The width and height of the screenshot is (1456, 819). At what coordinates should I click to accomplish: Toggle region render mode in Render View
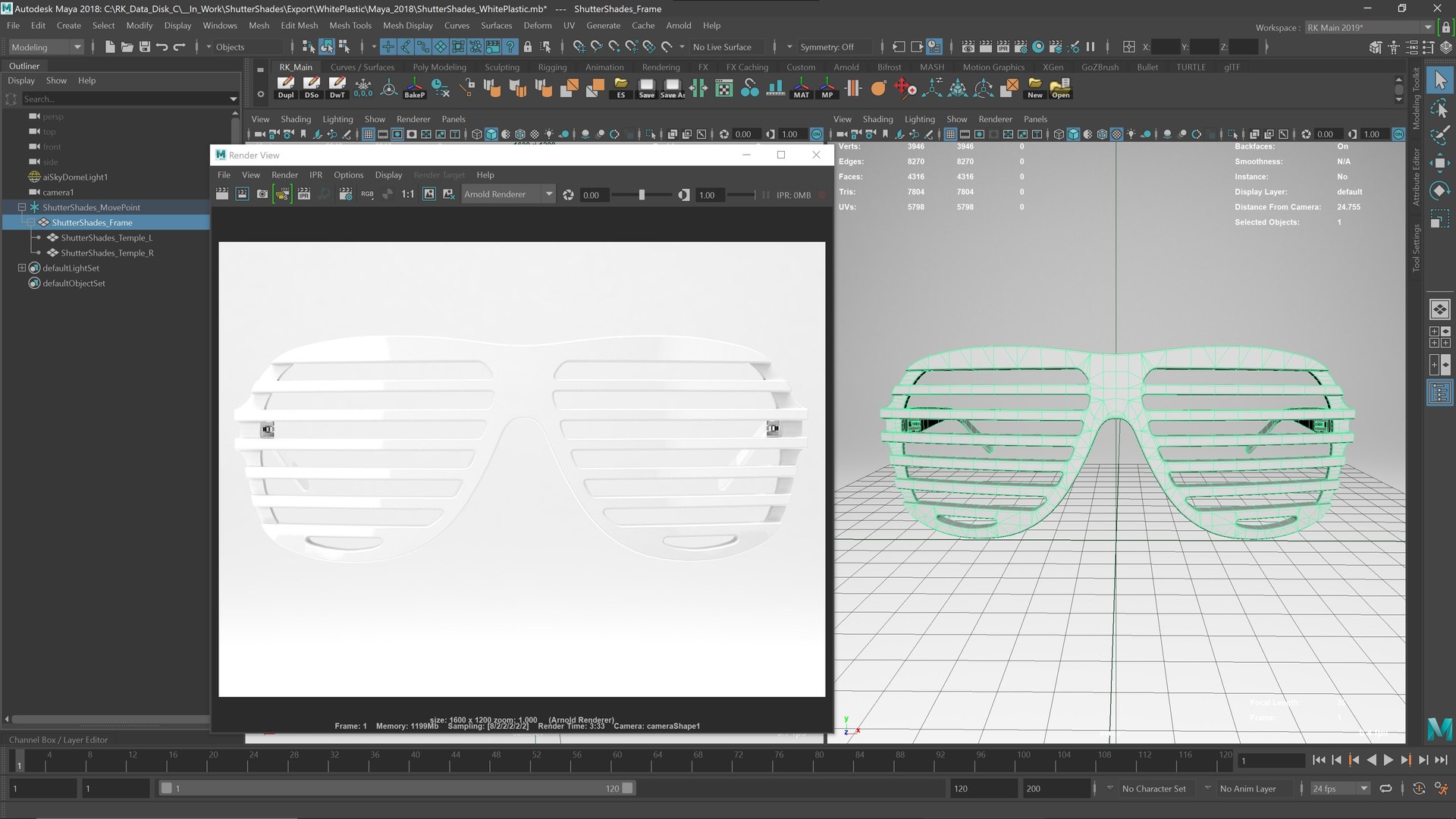242,195
